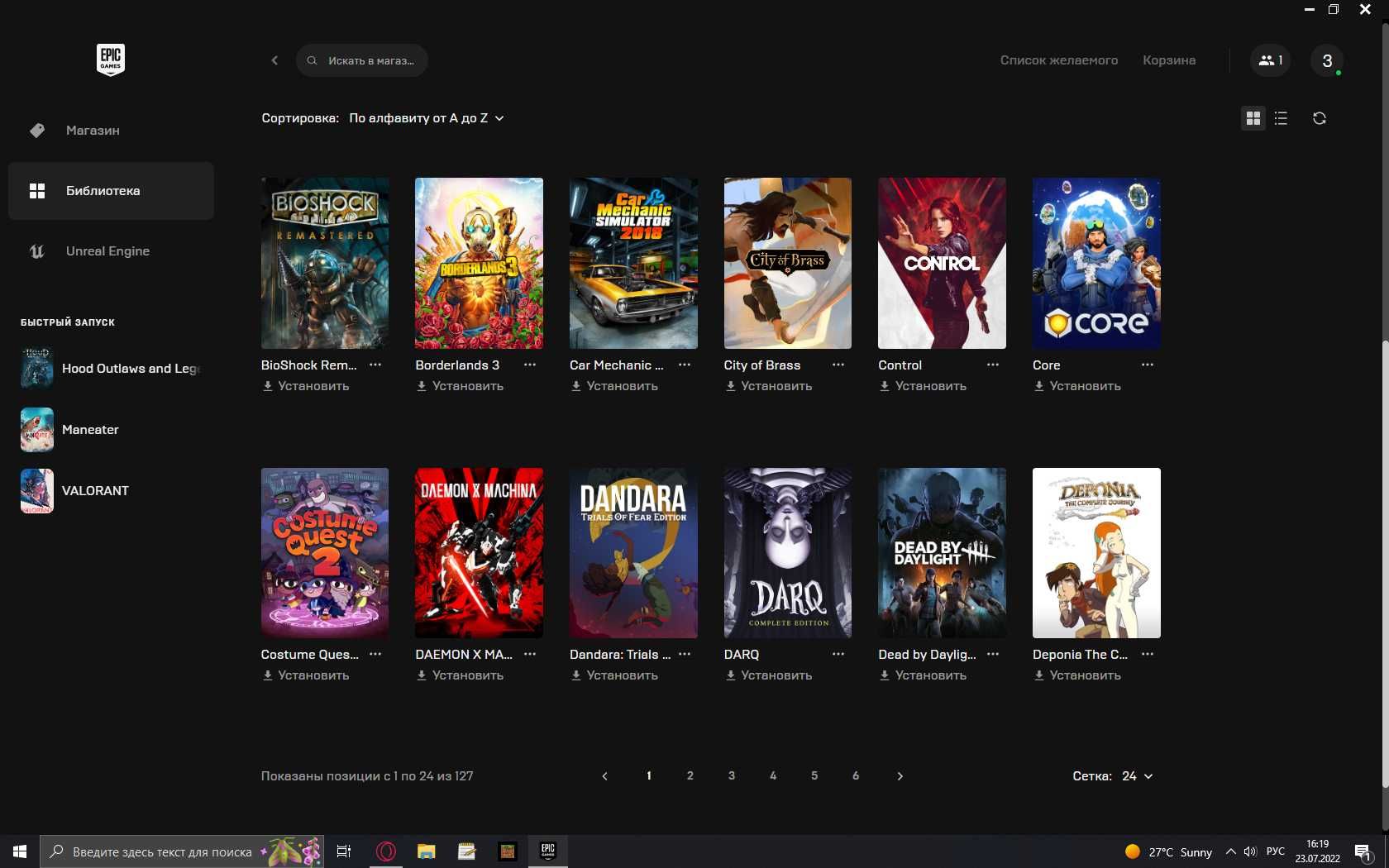Image resolution: width=1389 pixels, height=868 pixels.
Task: Open Магазин in the sidebar
Action: 111,131
